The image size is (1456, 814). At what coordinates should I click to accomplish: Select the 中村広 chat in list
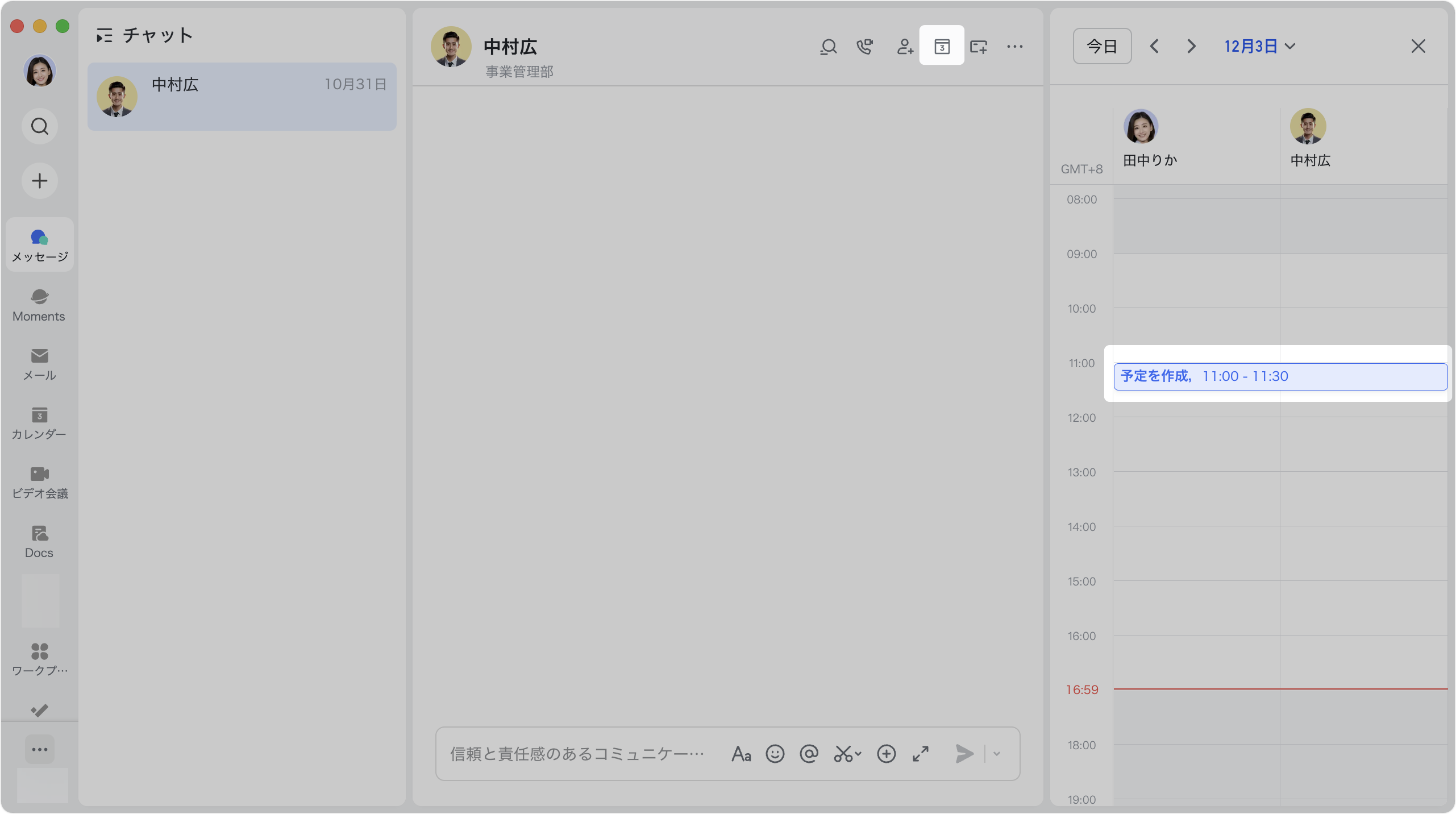click(x=242, y=97)
